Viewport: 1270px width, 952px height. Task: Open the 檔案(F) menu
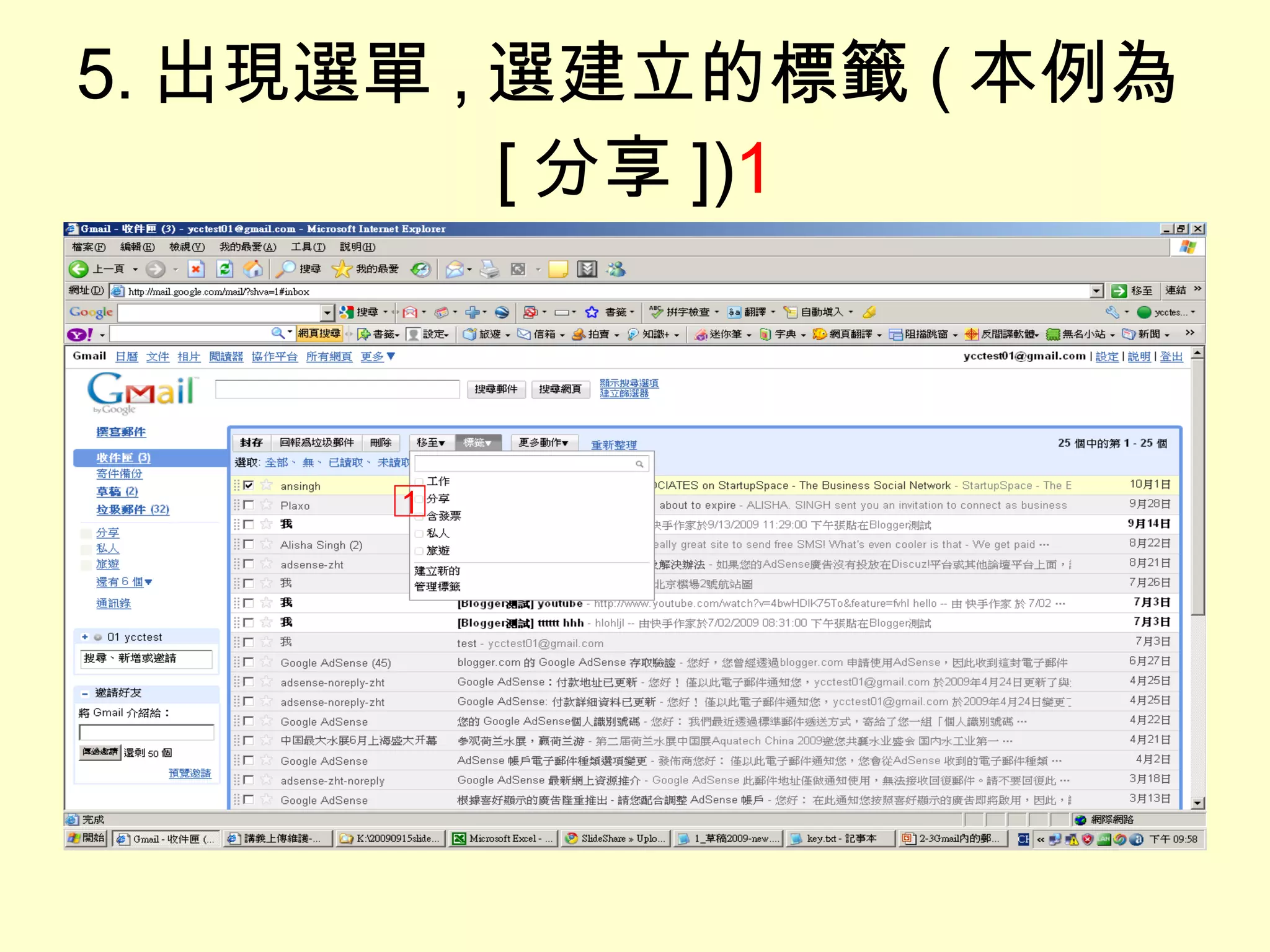[x=88, y=247]
